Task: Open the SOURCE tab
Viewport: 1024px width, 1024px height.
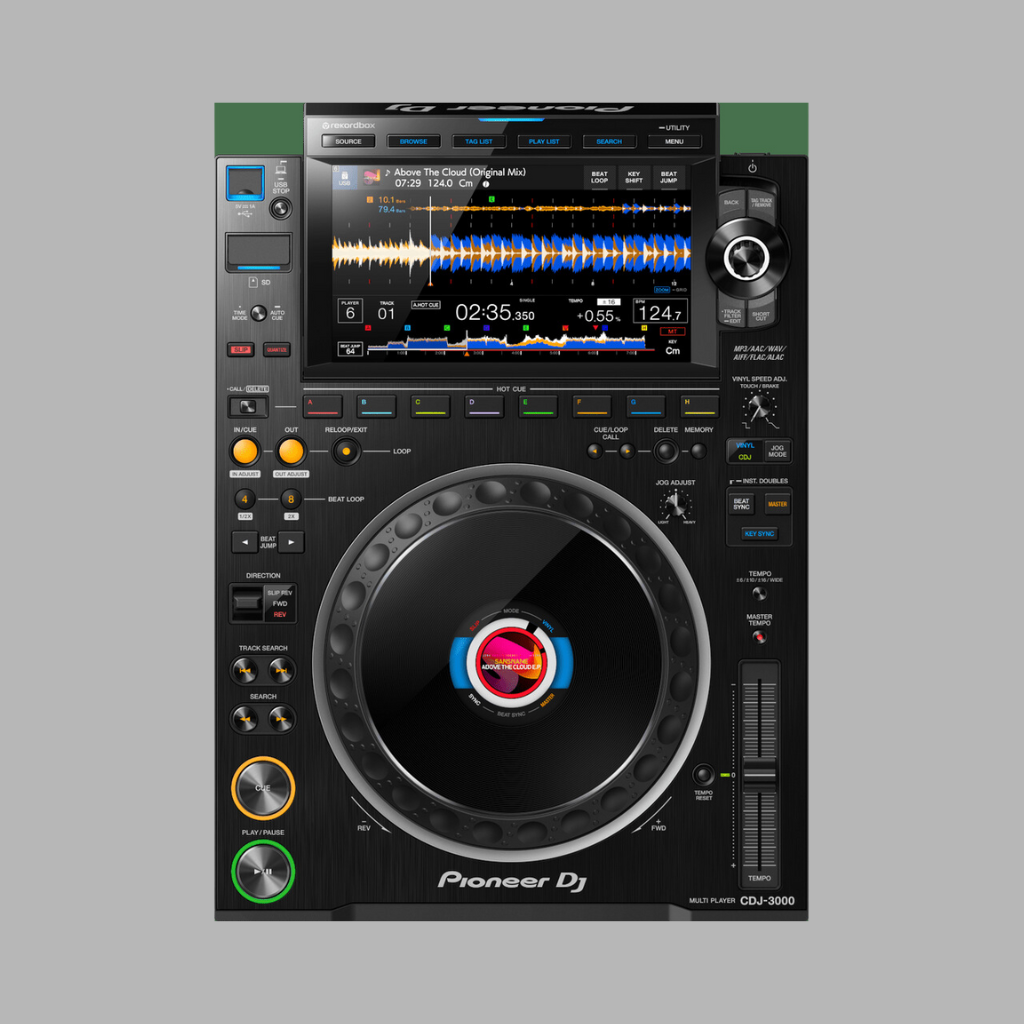Action: 349,141
